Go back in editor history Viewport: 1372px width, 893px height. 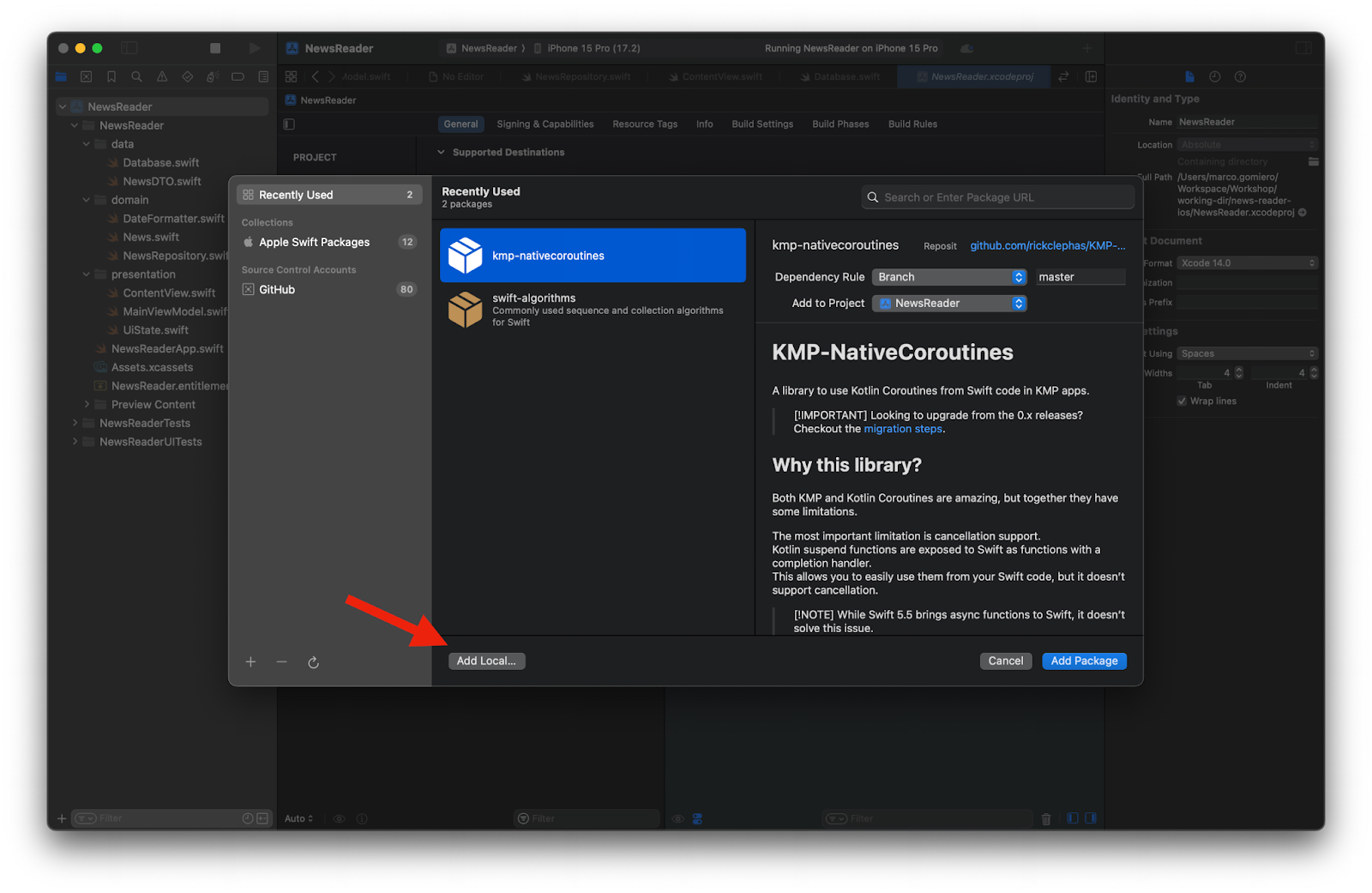tap(315, 76)
